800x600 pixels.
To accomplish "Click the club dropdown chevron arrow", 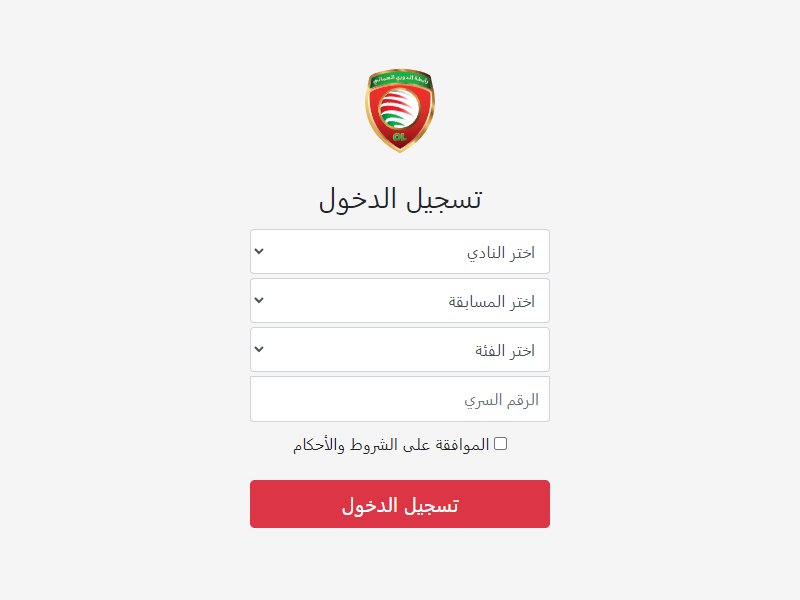I will point(259,251).
